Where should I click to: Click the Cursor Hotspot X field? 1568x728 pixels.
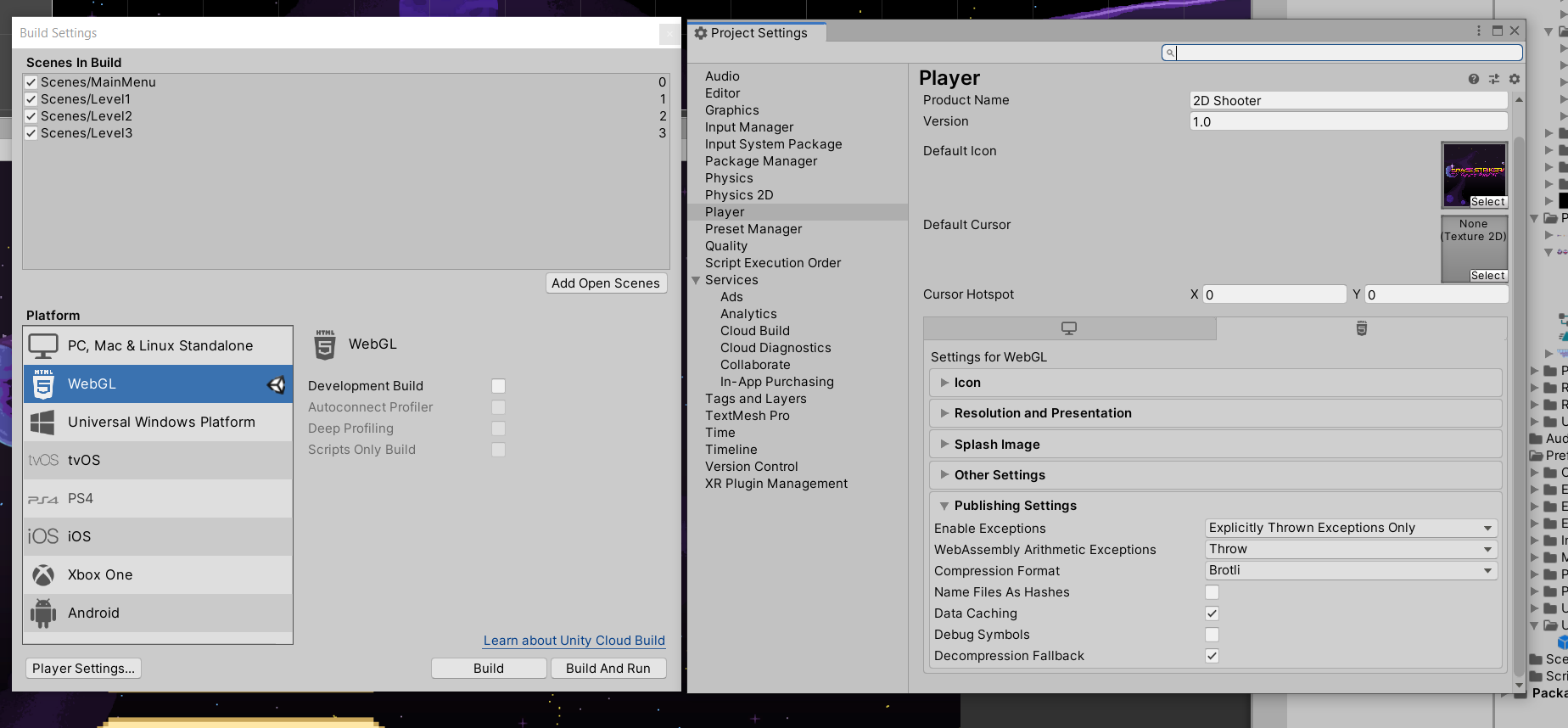click(1274, 294)
